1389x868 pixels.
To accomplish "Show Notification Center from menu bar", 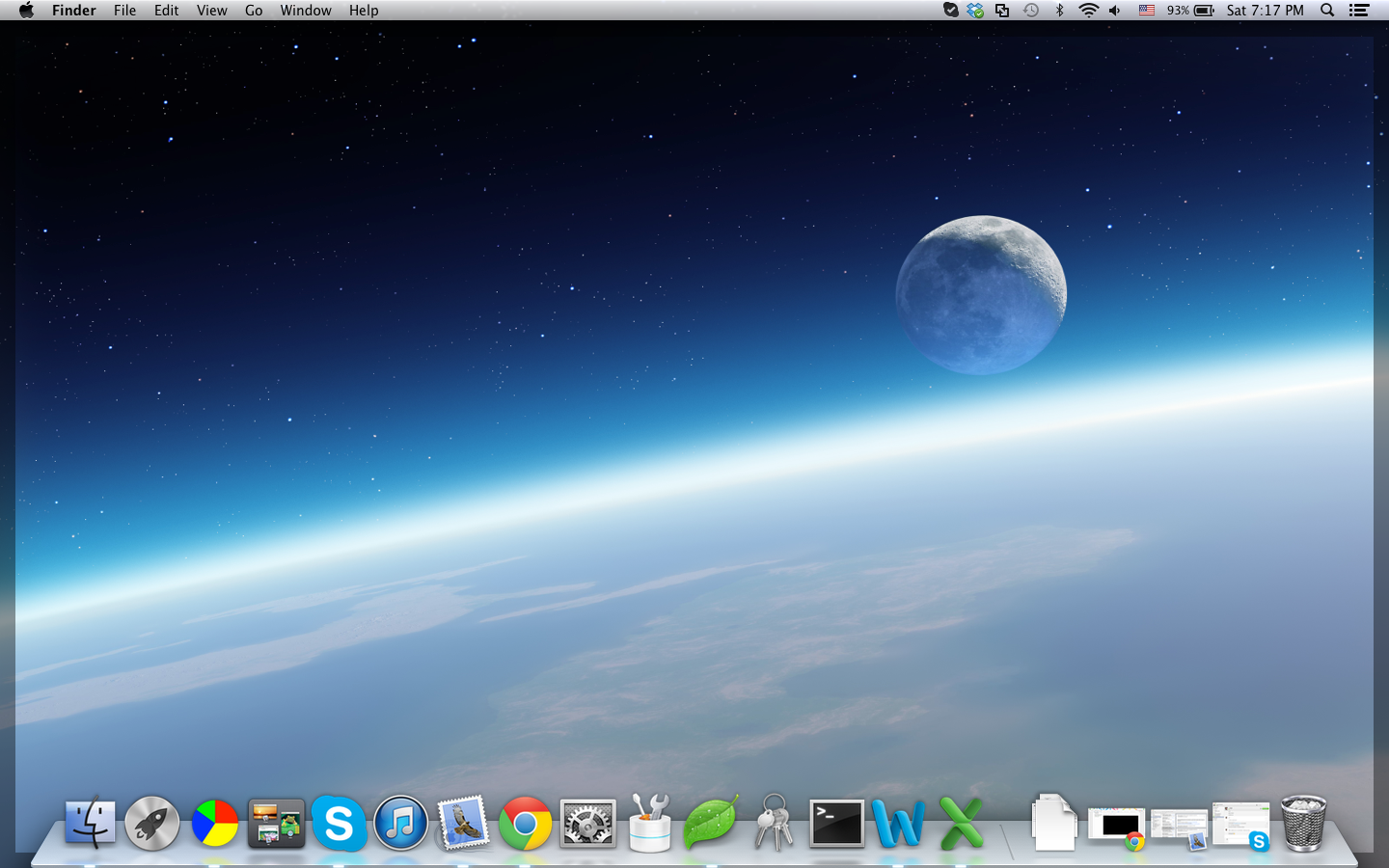I will [x=1359, y=11].
